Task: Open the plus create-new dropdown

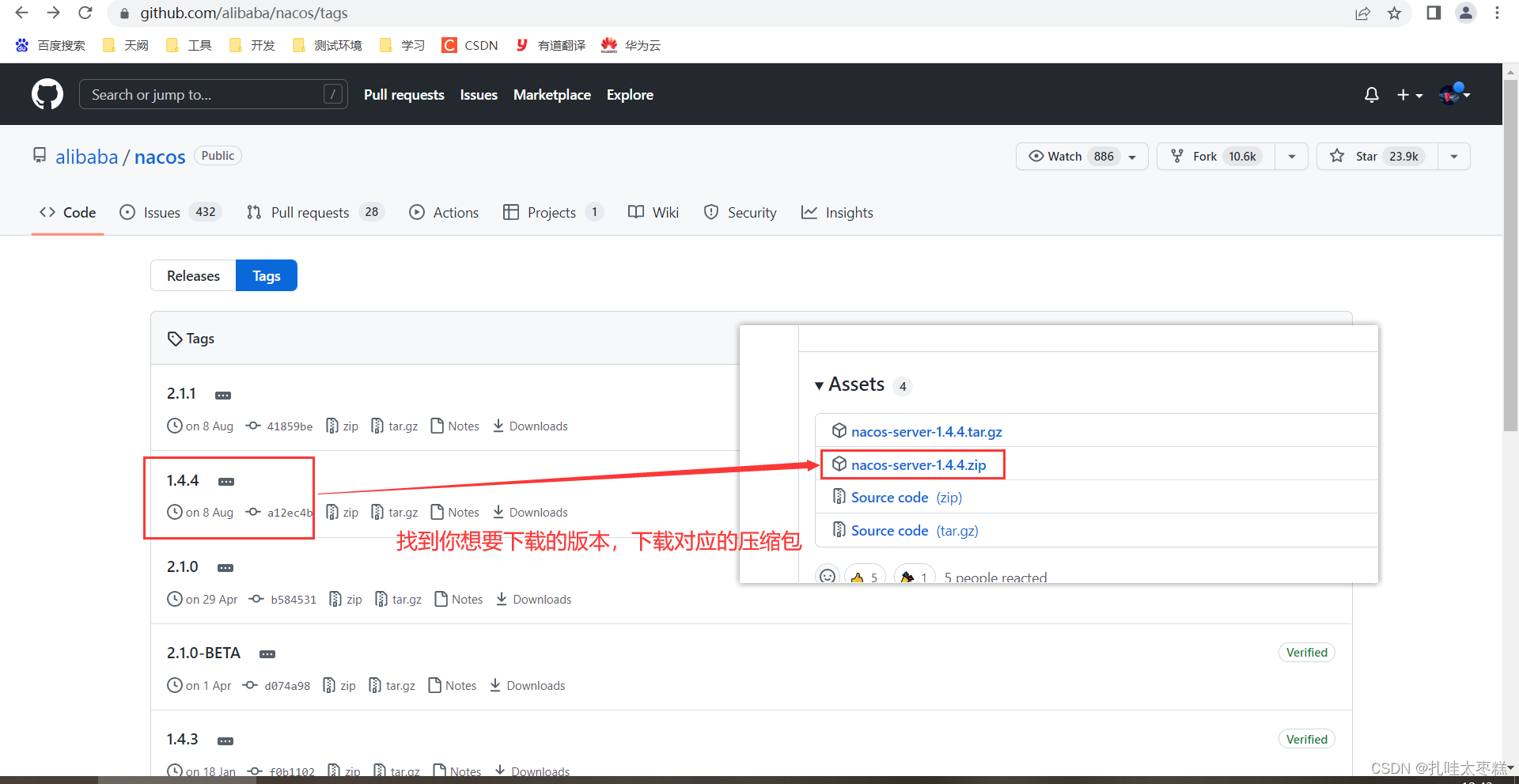Action: (x=1409, y=95)
